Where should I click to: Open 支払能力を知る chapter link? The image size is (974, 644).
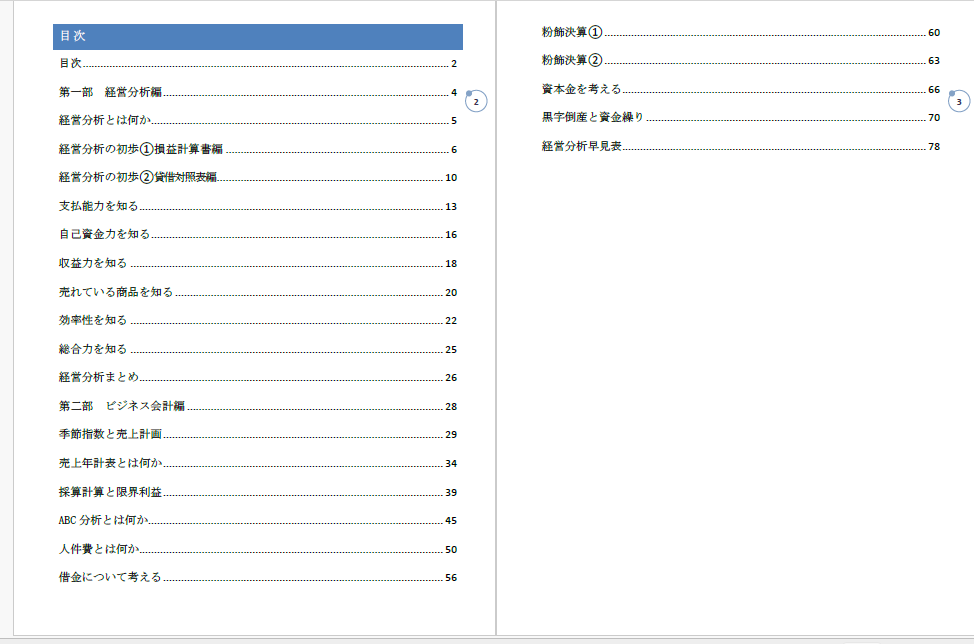pos(98,206)
